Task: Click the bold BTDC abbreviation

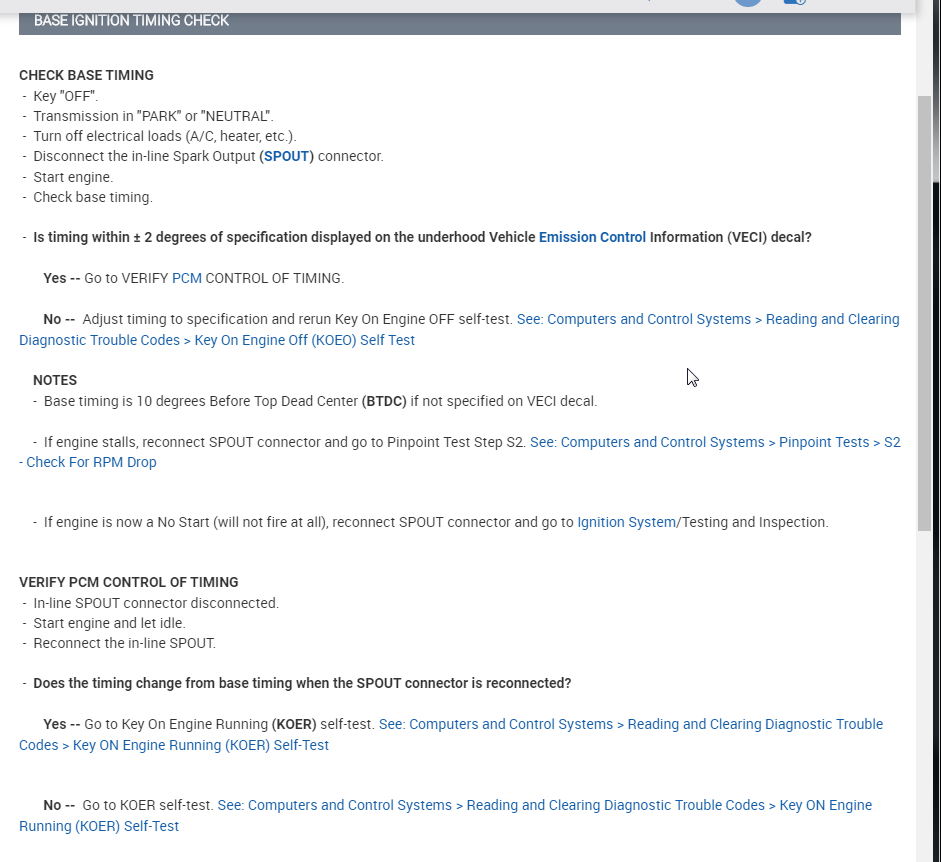Action: pyautogui.click(x=384, y=401)
